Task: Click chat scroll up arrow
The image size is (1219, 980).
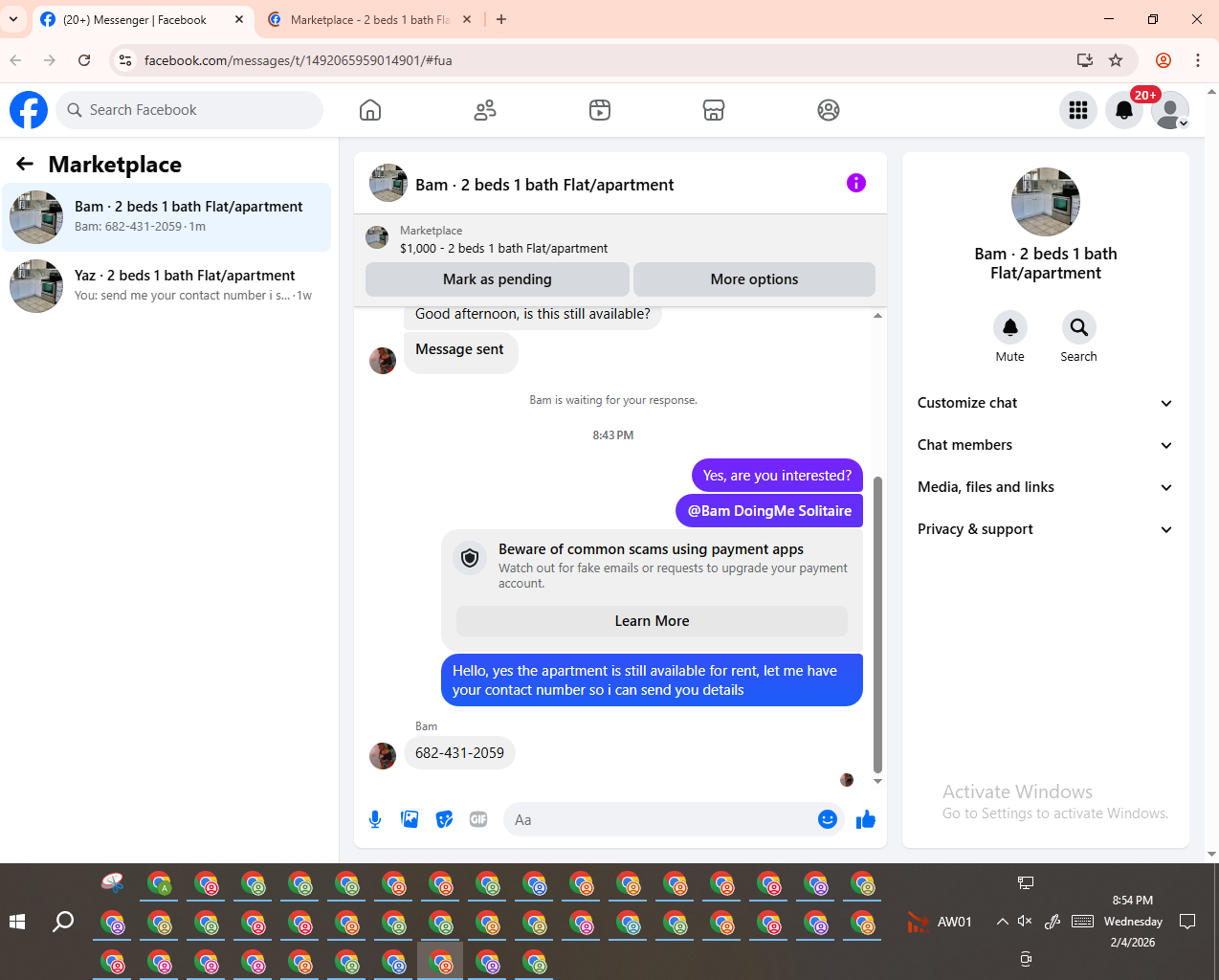Action: pos(877,316)
